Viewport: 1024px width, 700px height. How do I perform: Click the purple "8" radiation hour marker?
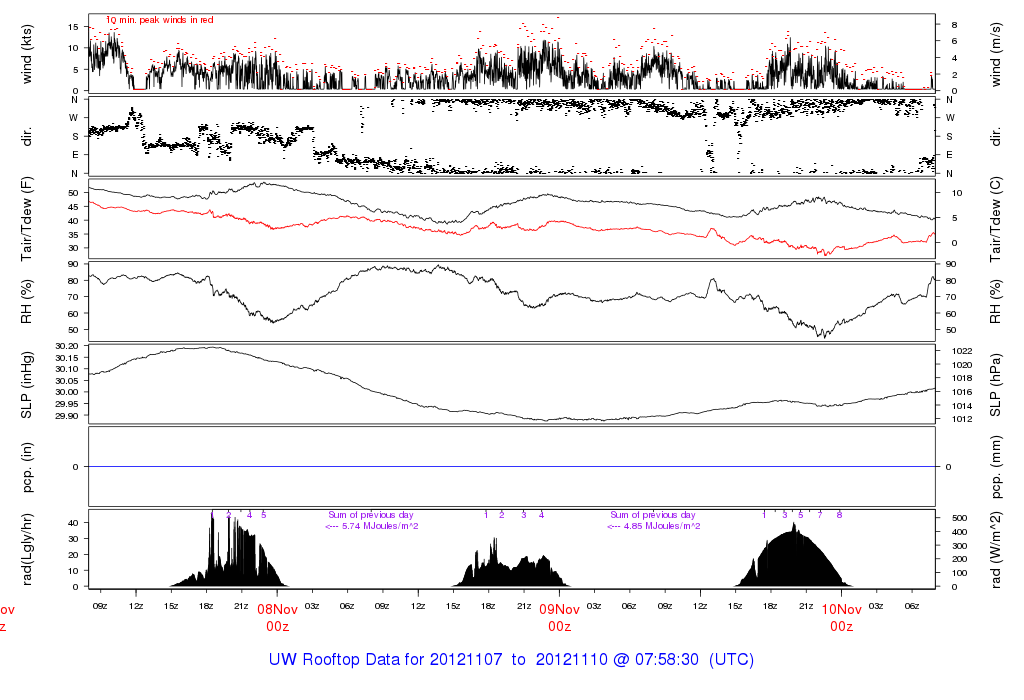point(839,515)
